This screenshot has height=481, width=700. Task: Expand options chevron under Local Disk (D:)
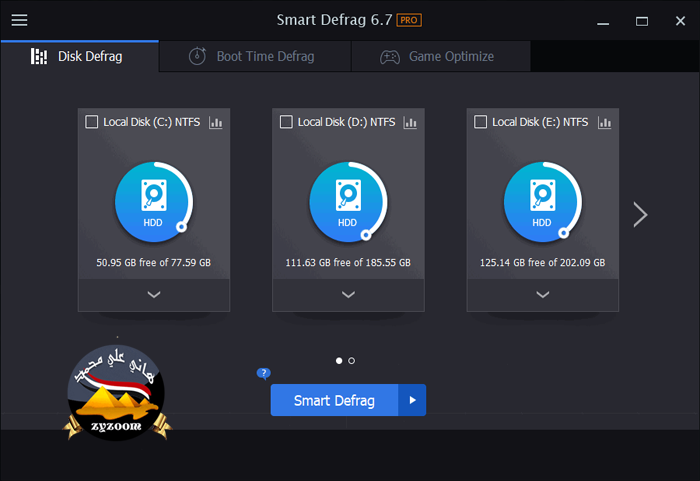pos(348,295)
